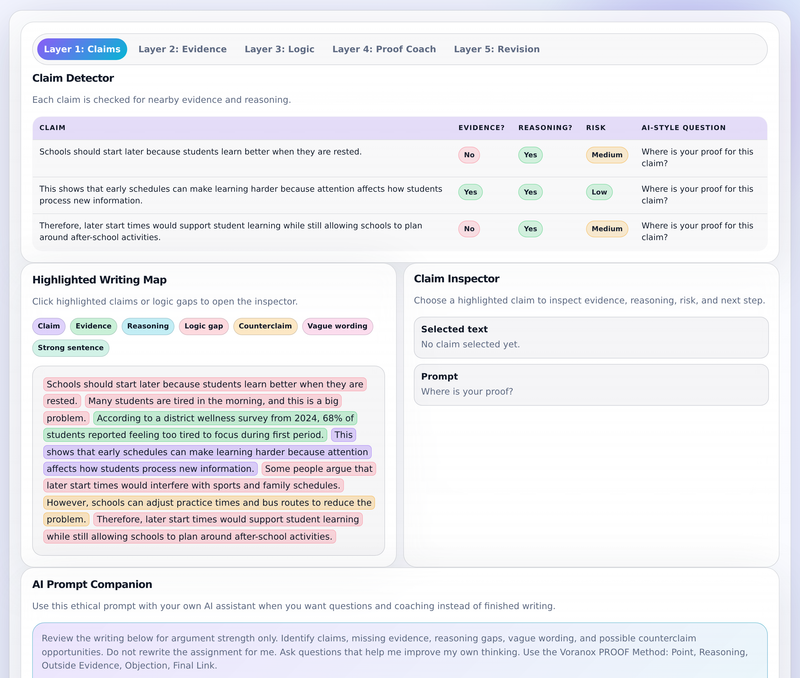Click highlighted sentence "Schools should start later"
800x678 pixels.
pyautogui.click(x=205, y=392)
